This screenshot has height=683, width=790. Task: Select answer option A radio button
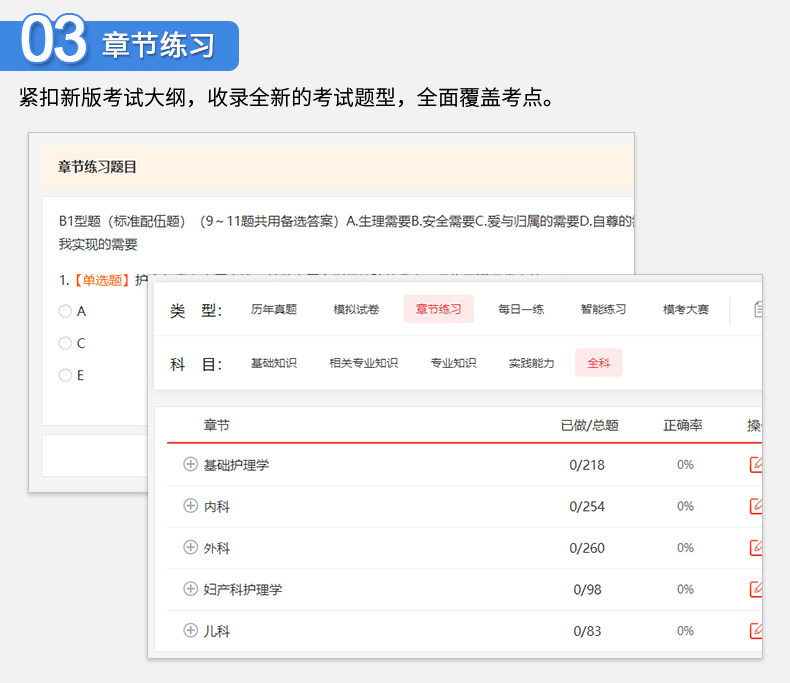tap(65, 311)
